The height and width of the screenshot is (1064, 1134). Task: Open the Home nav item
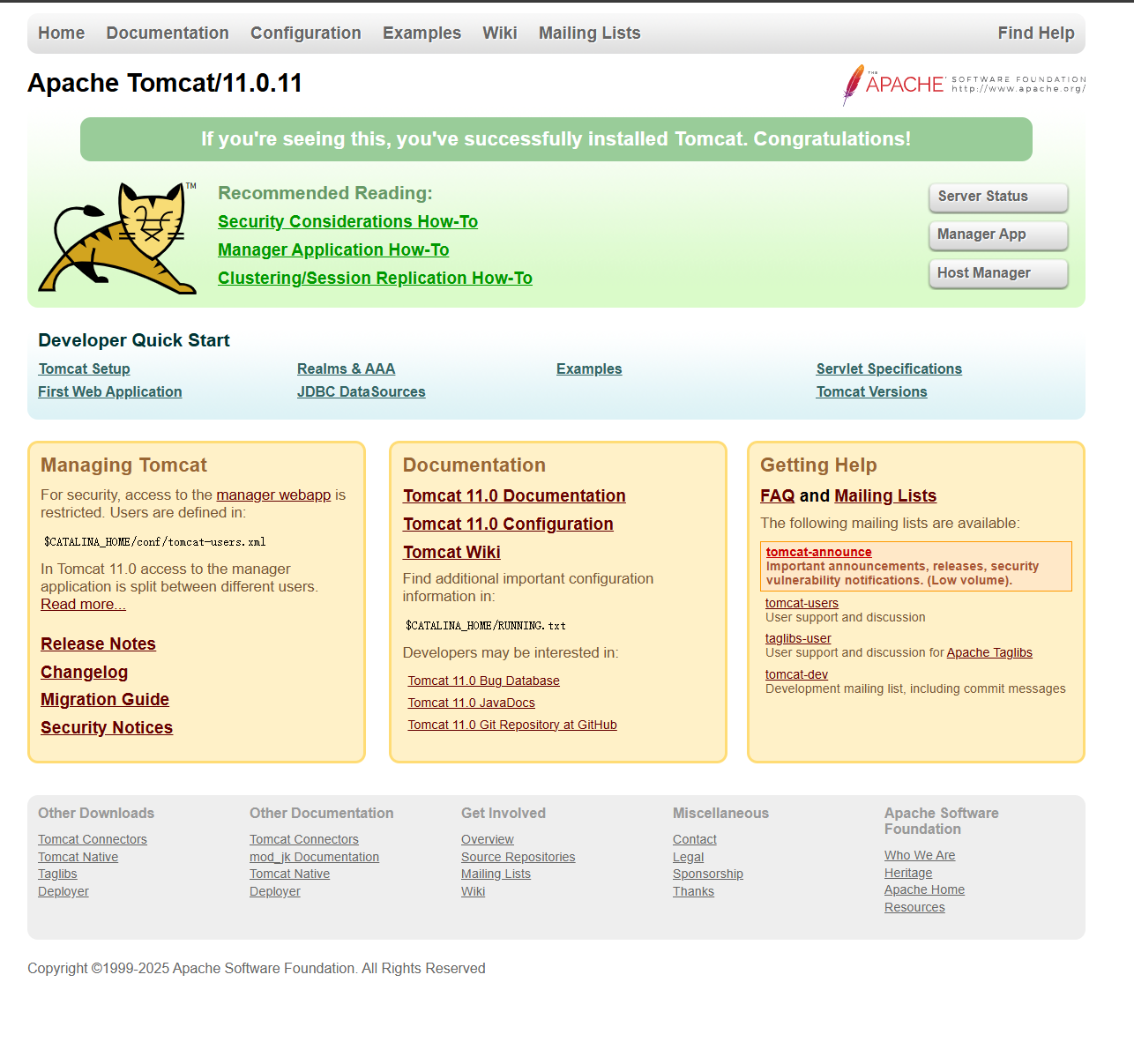pyautogui.click(x=62, y=33)
